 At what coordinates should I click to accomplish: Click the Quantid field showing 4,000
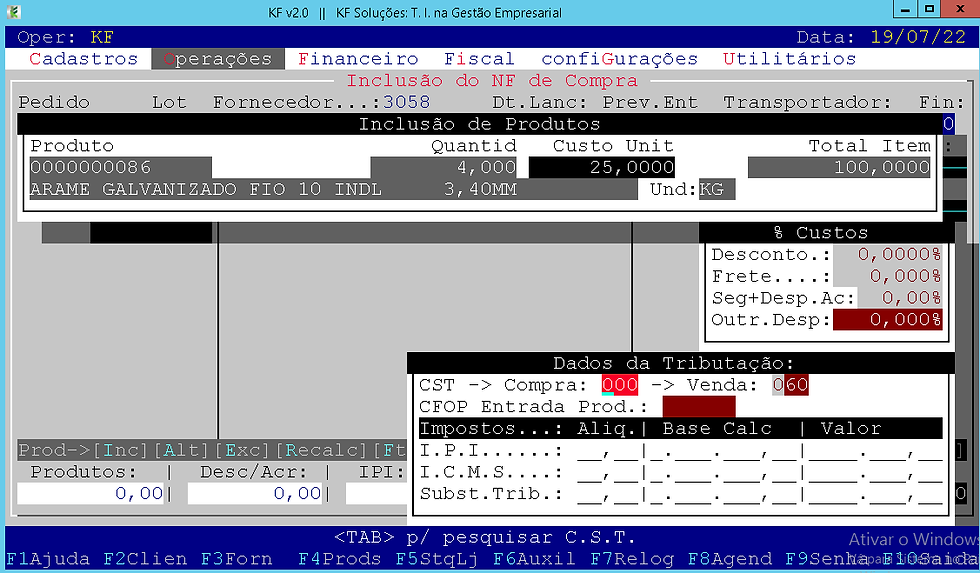coord(444,167)
